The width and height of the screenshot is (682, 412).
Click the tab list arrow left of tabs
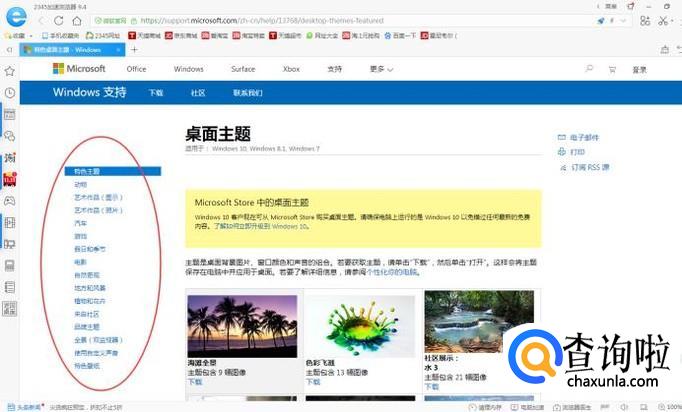pos(10,50)
